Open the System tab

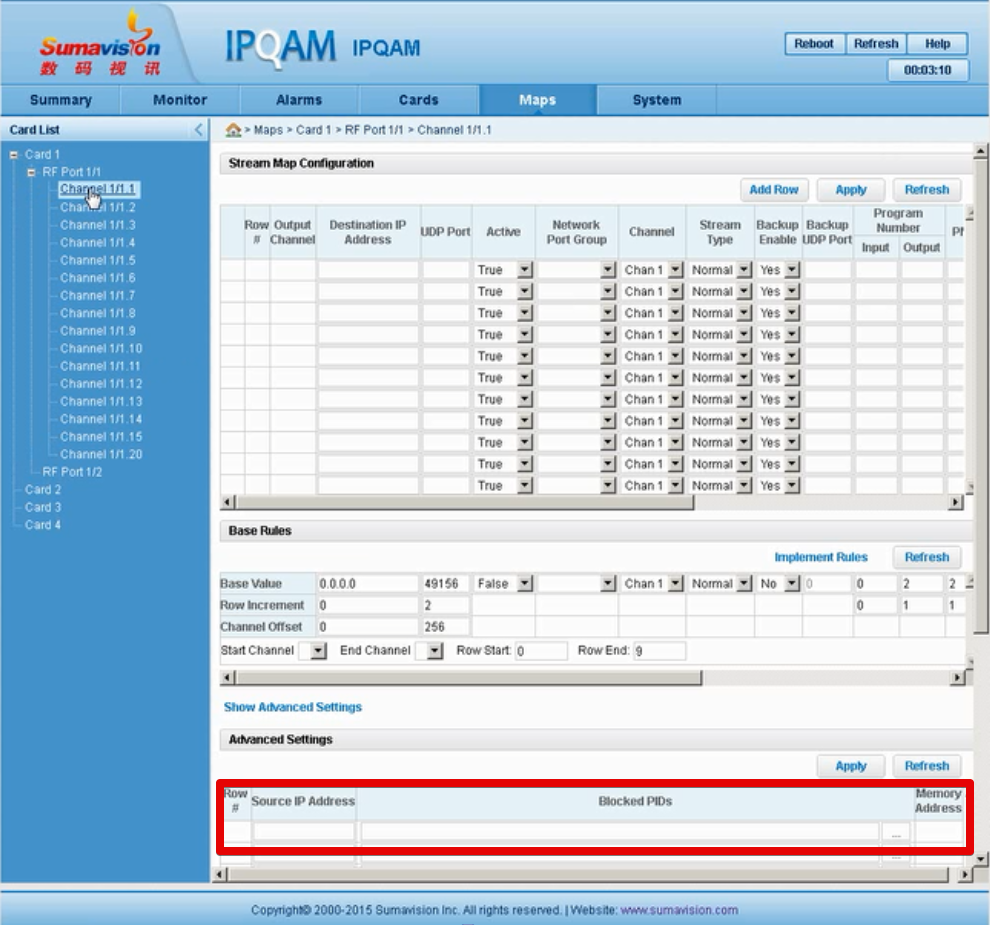tap(656, 100)
